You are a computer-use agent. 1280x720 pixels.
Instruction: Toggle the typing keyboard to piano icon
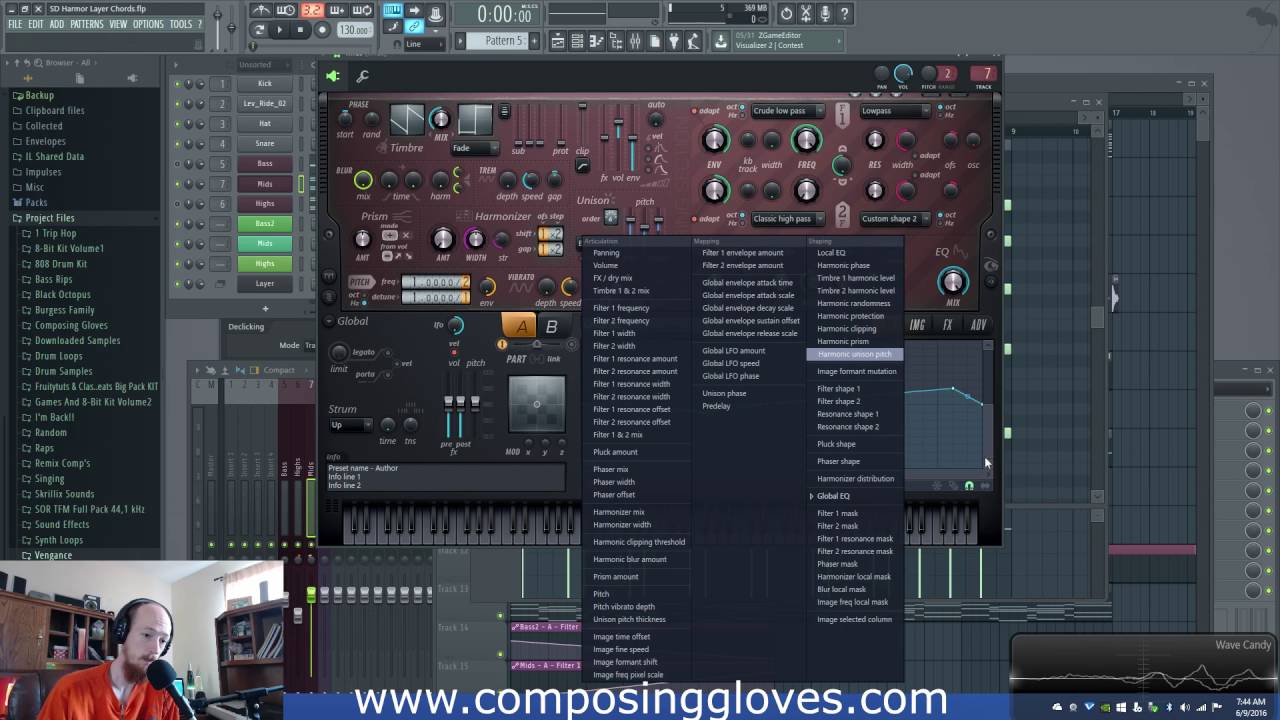392,11
